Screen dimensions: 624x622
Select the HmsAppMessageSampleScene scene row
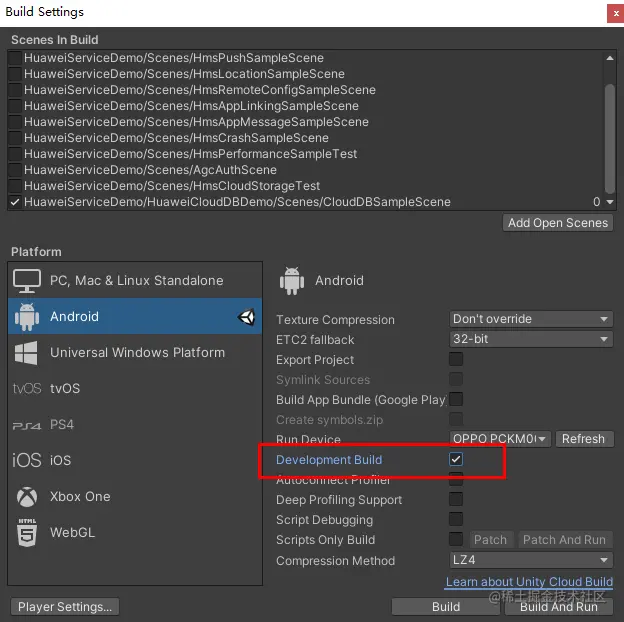[x=306, y=122]
